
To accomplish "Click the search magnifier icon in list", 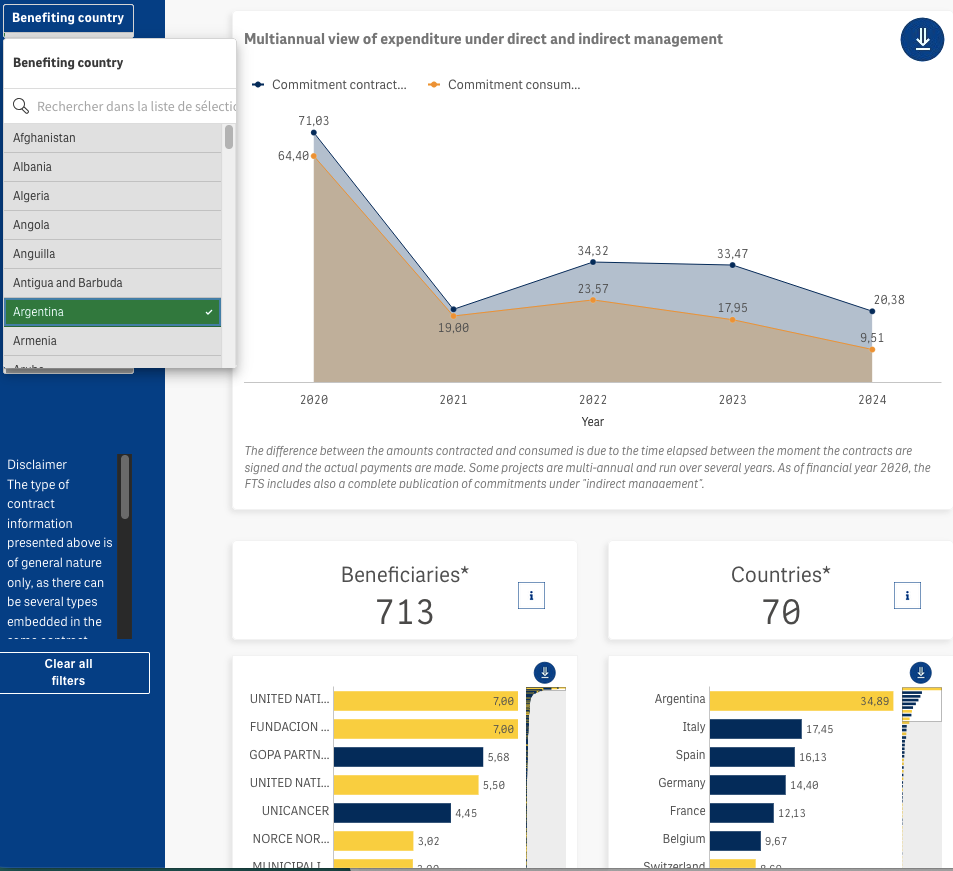I will (x=21, y=106).
